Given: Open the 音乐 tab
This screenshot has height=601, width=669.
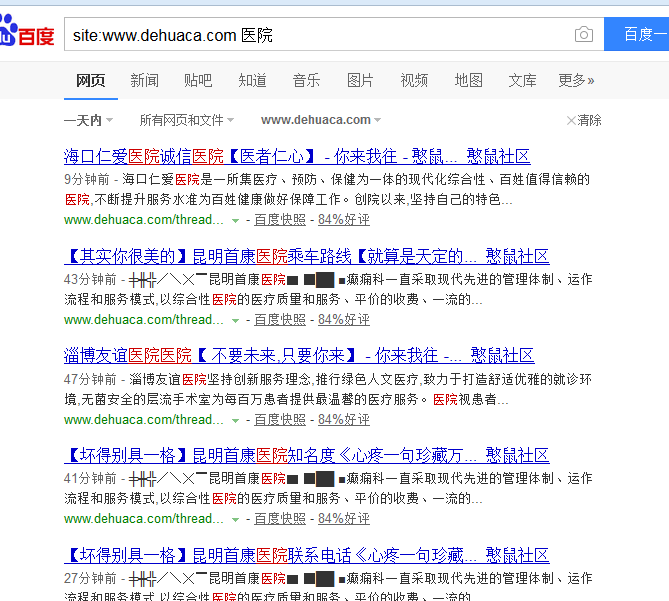Looking at the screenshot, I should click(x=306, y=80).
